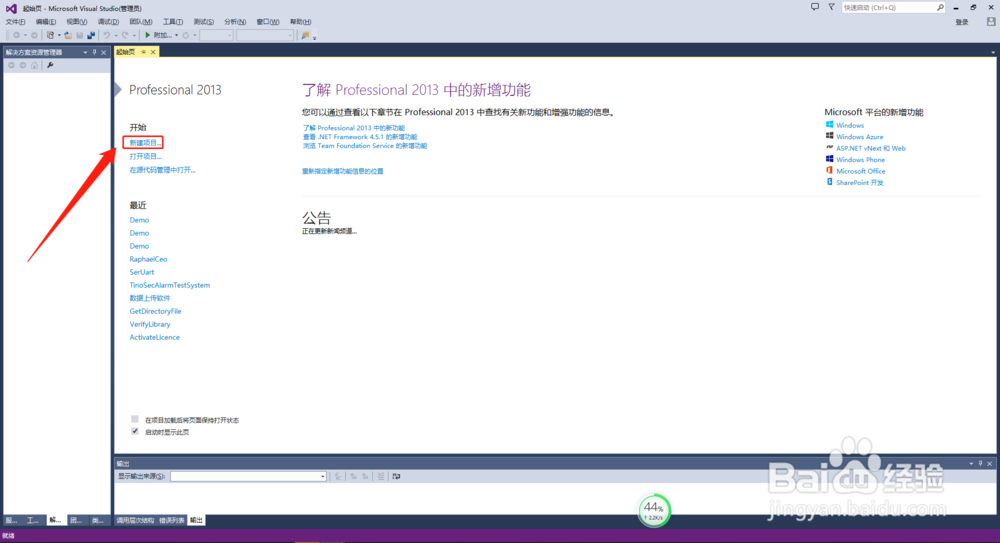Click the Find Message in Code output icon

[x=338, y=477]
